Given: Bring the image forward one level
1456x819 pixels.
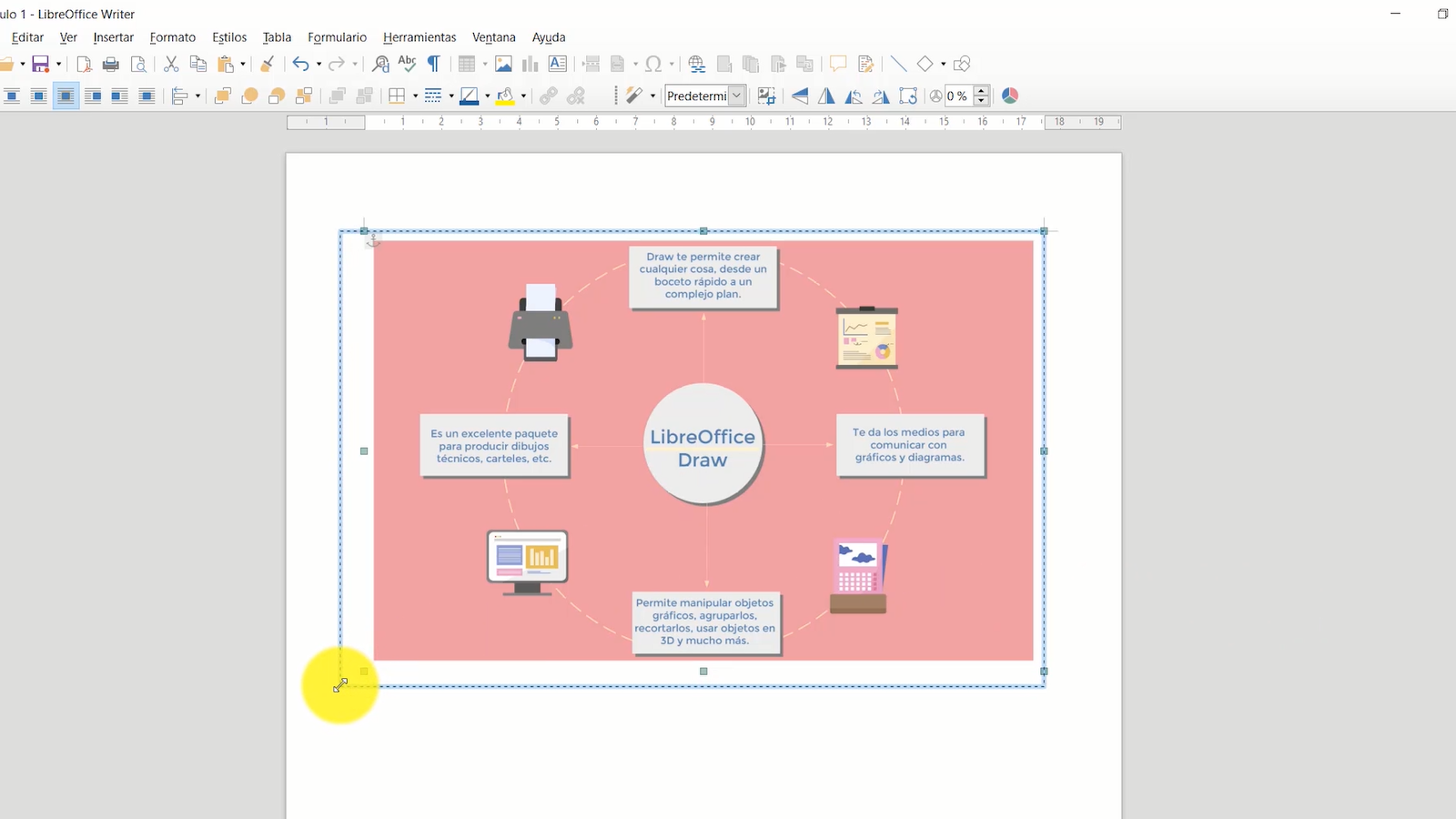Looking at the screenshot, I should point(249,96).
